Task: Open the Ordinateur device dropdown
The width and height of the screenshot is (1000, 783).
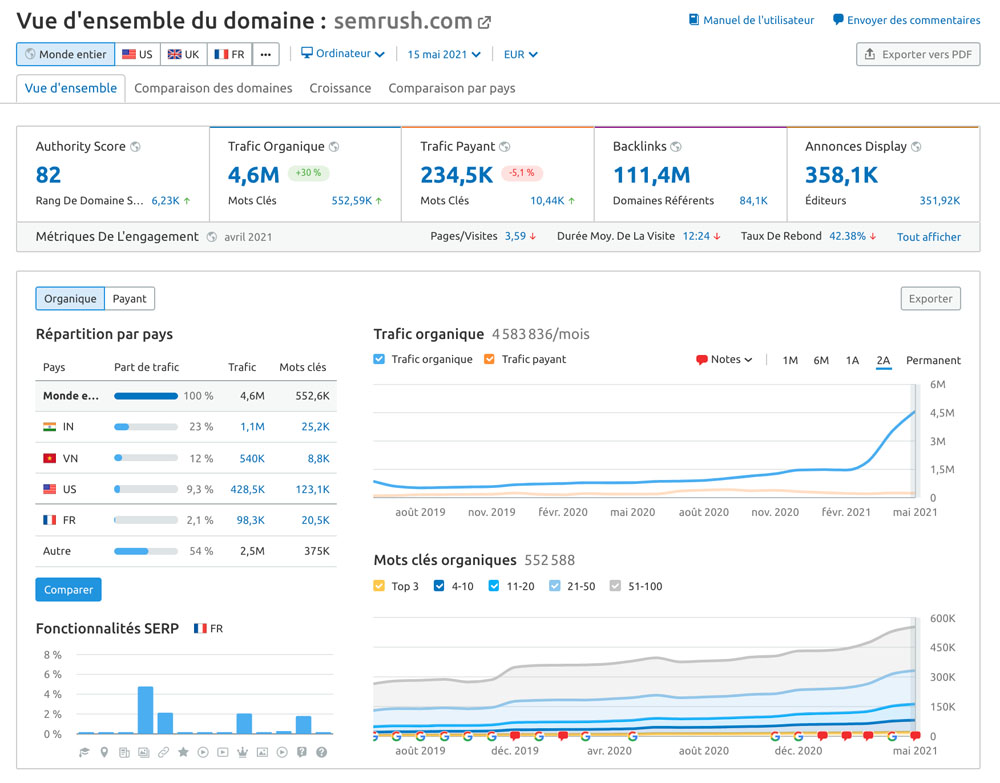Action: (x=343, y=54)
